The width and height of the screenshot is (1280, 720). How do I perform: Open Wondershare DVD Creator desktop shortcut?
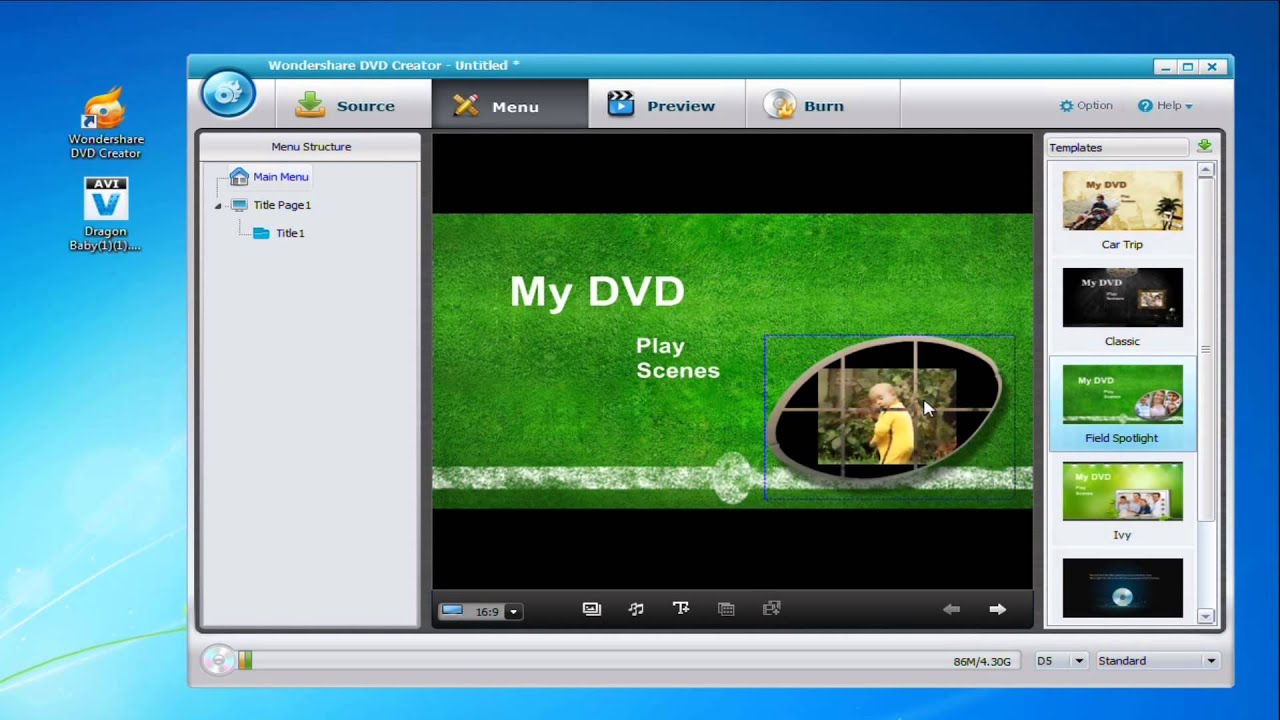tap(106, 124)
